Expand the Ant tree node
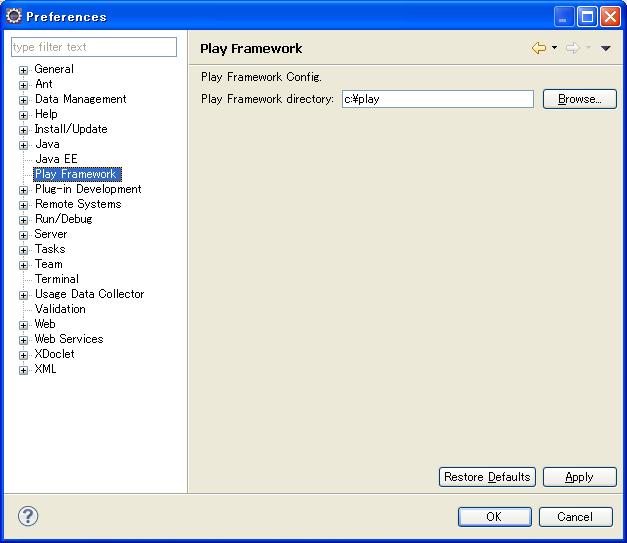Screen dimensions: 627x543 [24, 85]
